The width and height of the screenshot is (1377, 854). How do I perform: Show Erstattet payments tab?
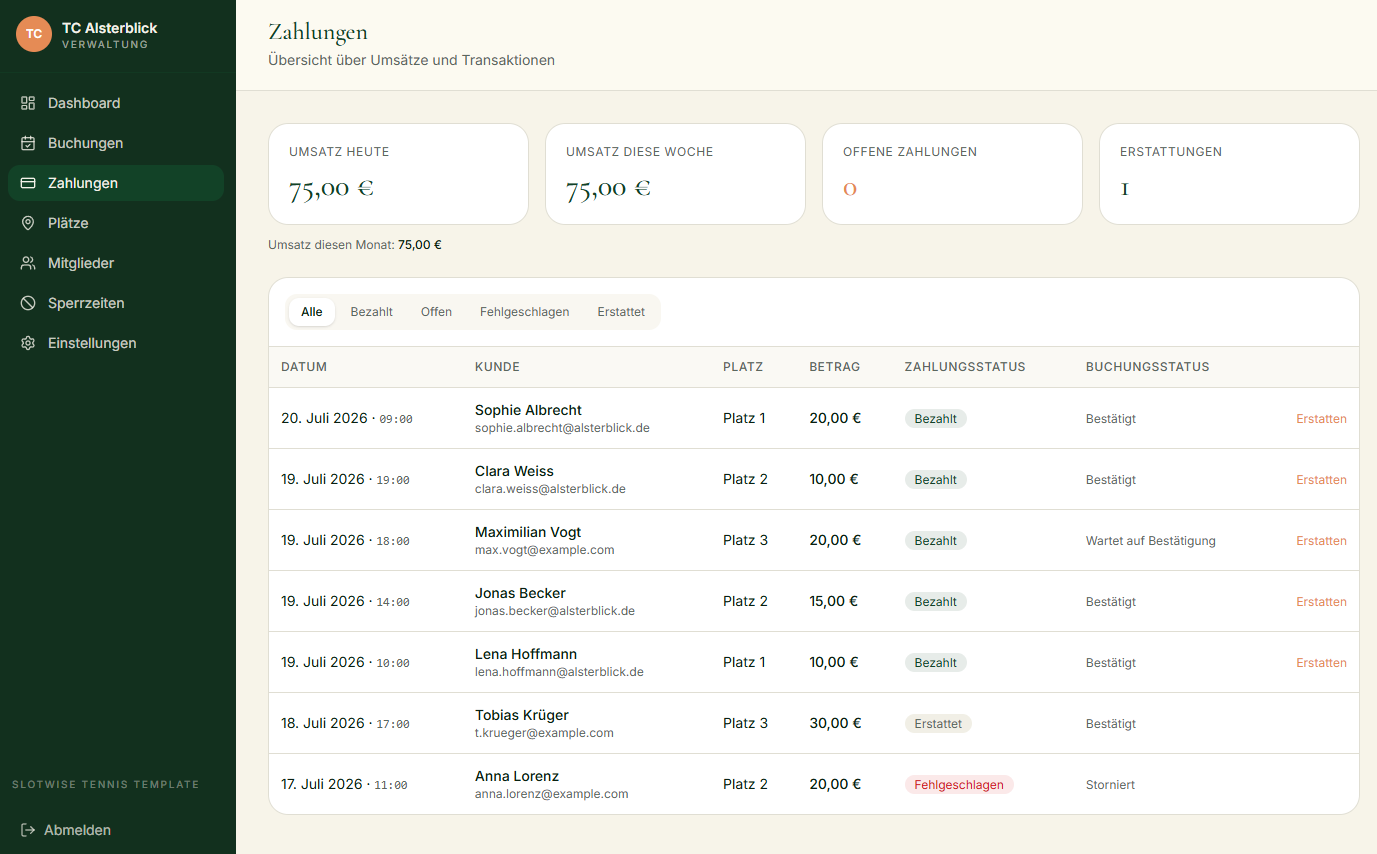point(621,312)
